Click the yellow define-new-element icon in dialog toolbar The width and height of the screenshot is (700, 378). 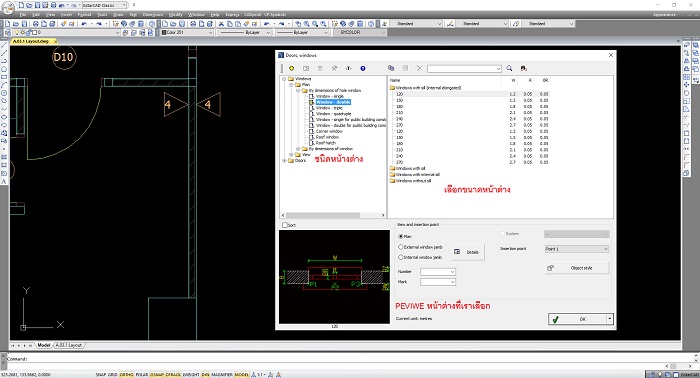pyautogui.click(x=292, y=68)
